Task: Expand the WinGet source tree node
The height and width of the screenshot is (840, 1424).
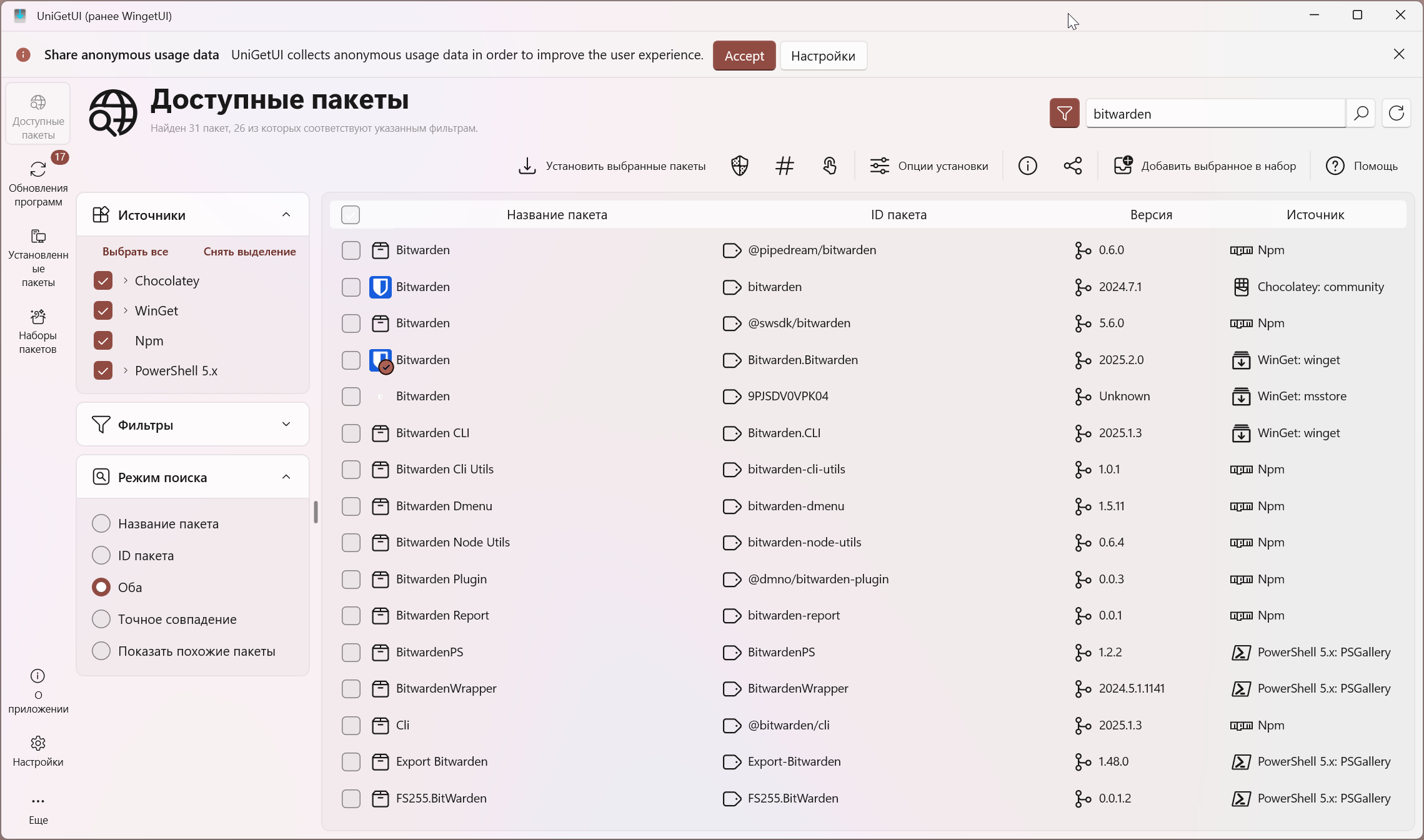Action: tap(126, 310)
